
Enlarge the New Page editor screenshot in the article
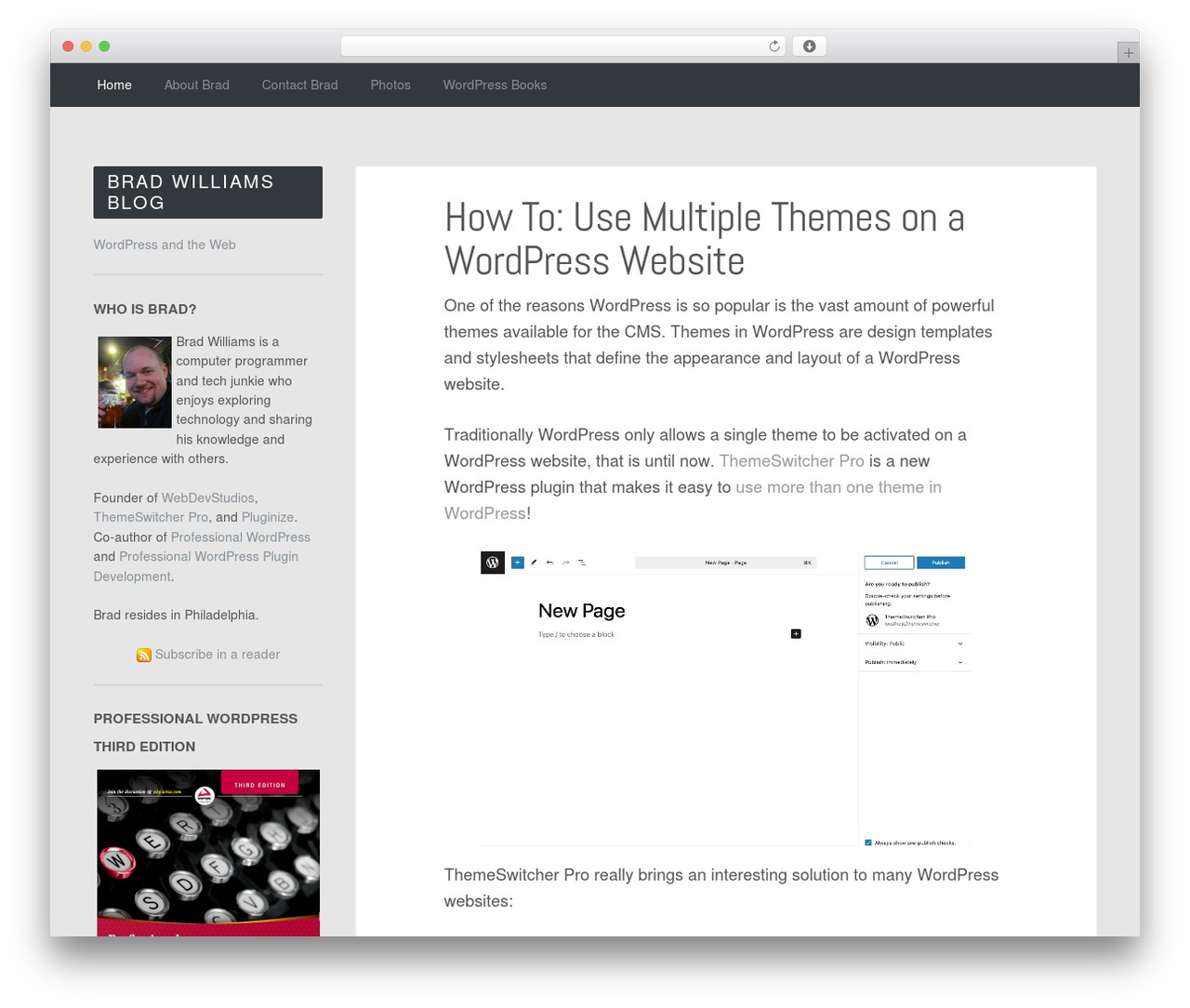[725, 698]
